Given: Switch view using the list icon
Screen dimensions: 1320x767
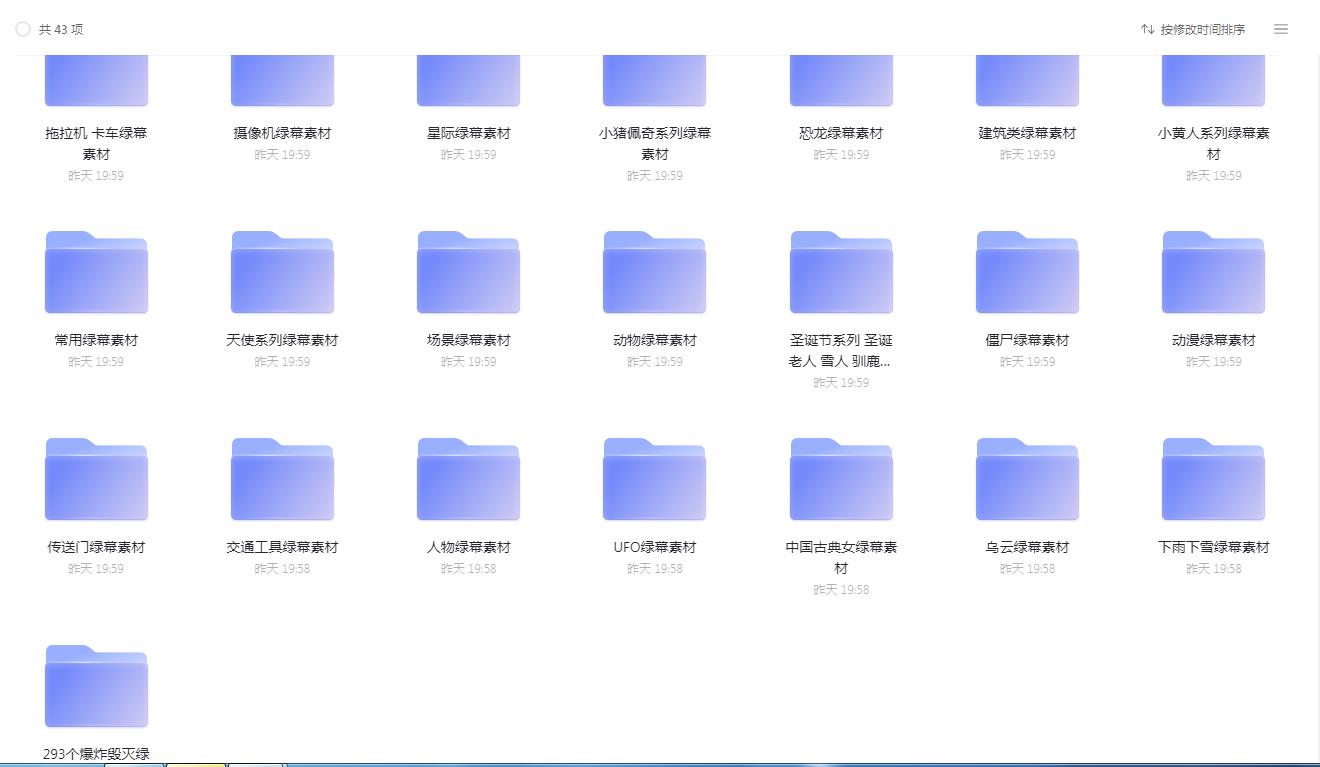Looking at the screenshot, I should [x=1281, y=29].
